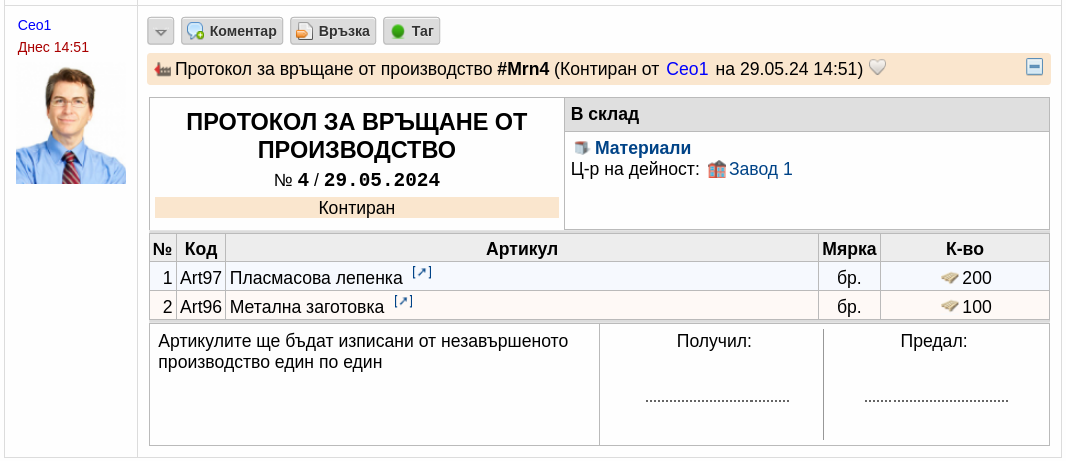Click the Връзка button

[x=333, y=31]
